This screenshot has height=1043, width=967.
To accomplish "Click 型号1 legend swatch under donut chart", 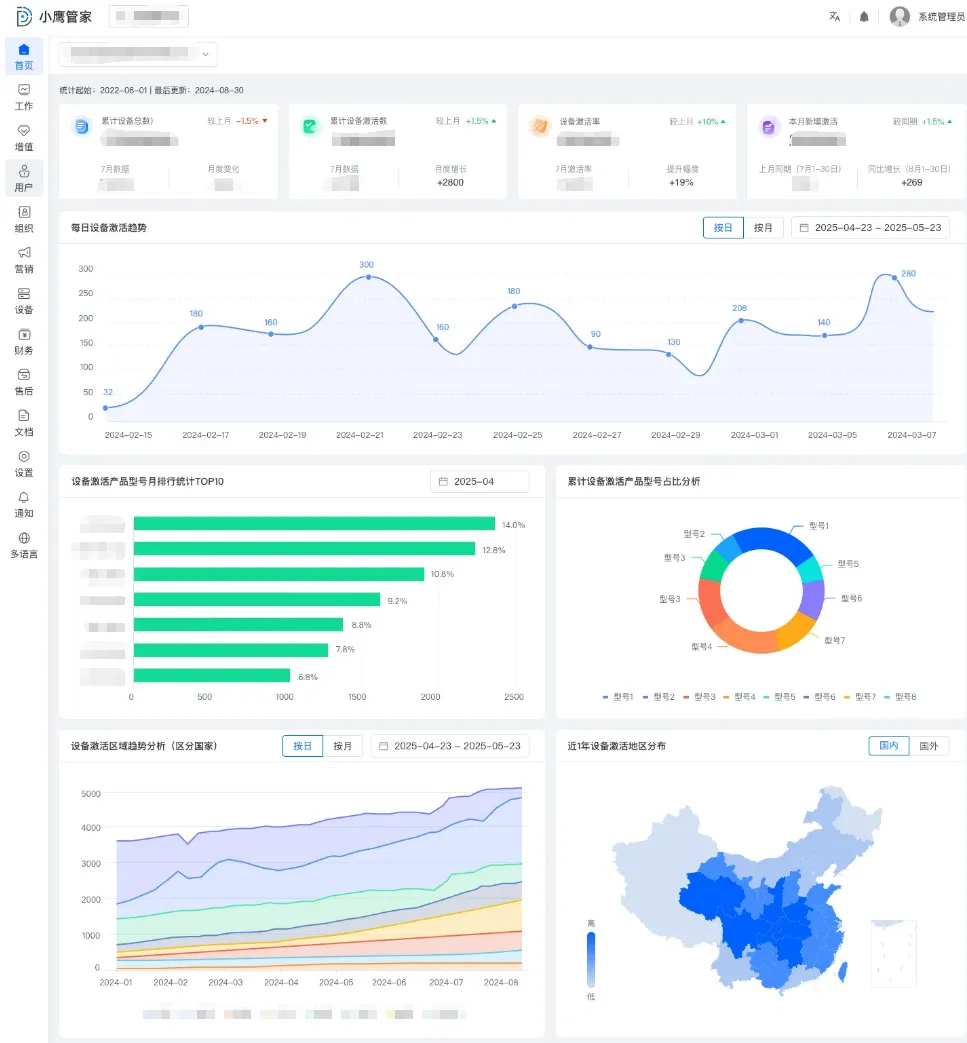I will tap(606, 697).
